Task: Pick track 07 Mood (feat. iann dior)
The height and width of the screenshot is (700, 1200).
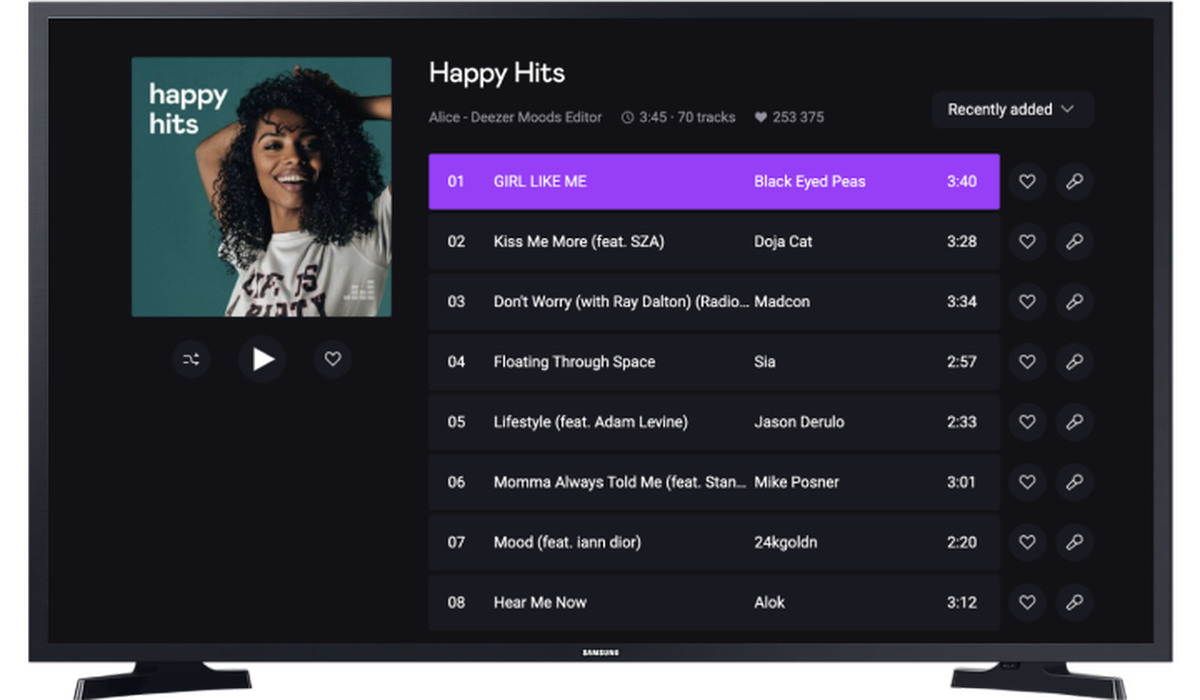Action: point(714,542)
